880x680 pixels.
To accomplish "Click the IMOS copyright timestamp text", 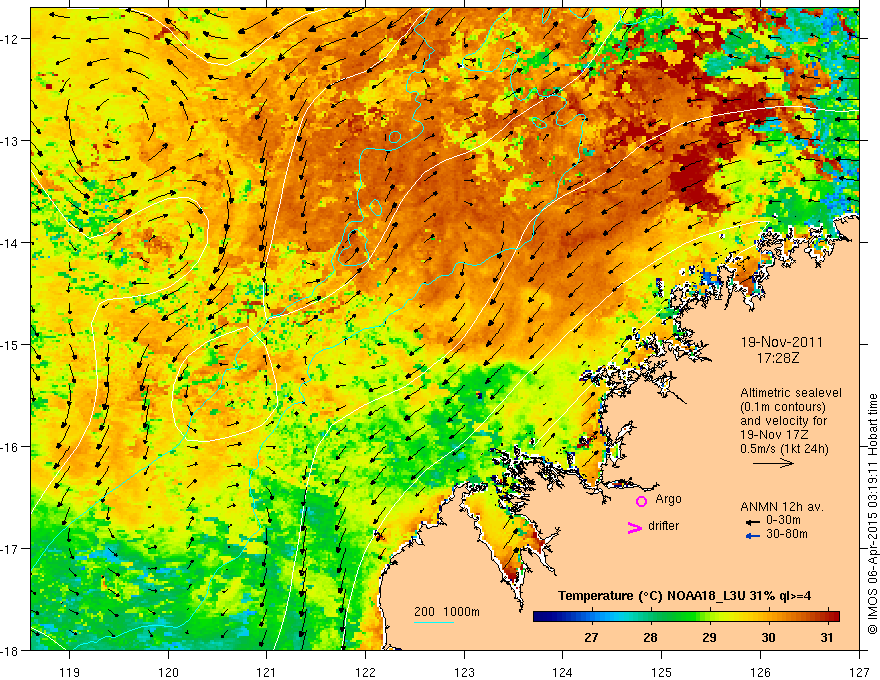I will [872, 514].
